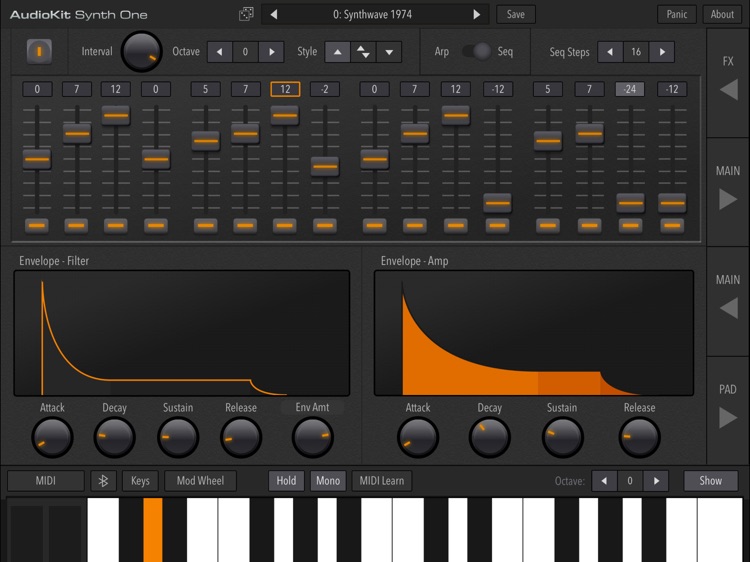Open the About screen
Viewport: 750px width, 562px height.
(722, 14)
